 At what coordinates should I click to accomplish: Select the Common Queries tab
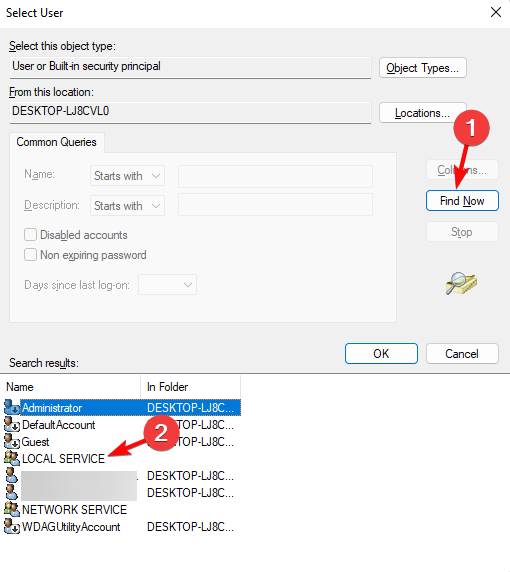pos(57,142)
